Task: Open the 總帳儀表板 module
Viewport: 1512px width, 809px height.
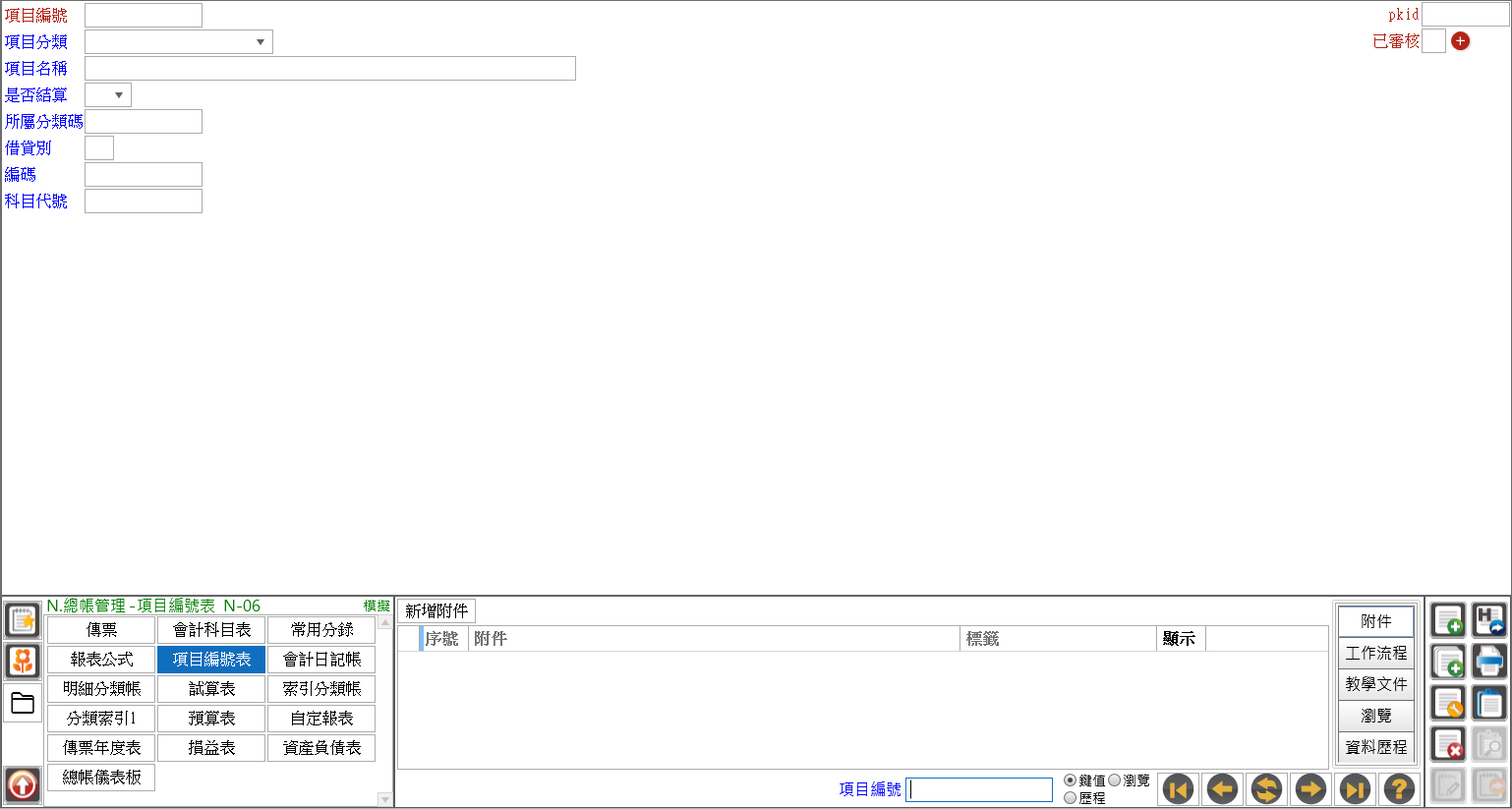Action: pos(101,778)
